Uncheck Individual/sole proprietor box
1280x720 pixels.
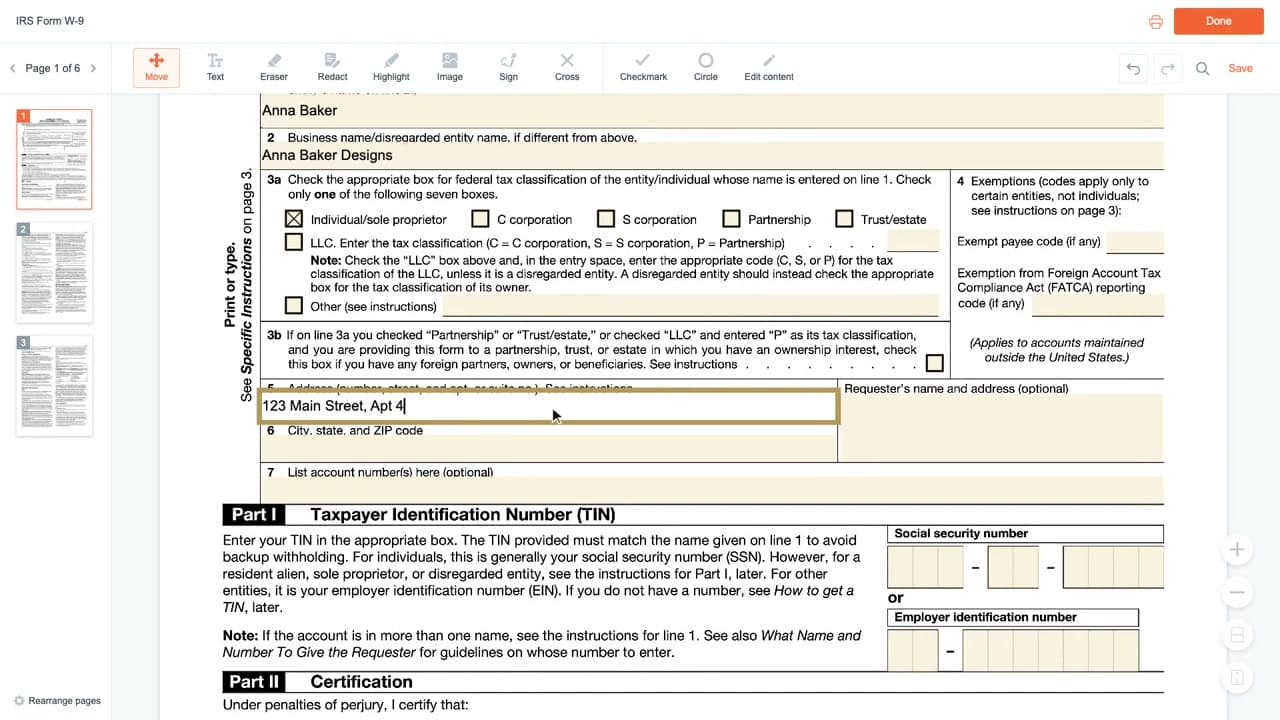pyautogui.click(x=294, y=218)
